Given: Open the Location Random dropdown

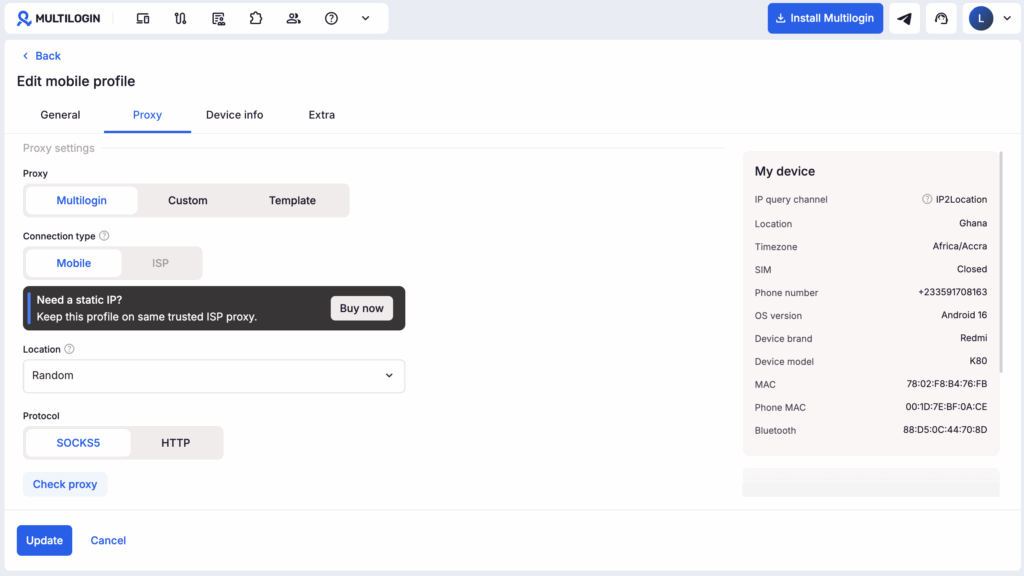Looking at the screenshot, I should tap(214, 376).
